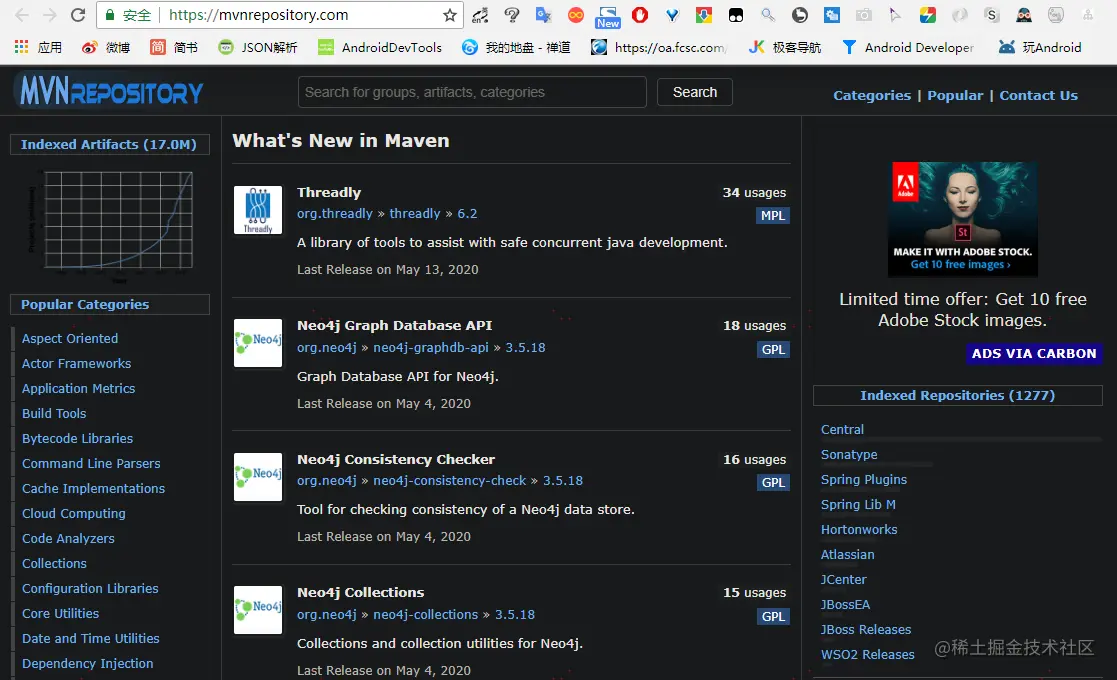Open the Central repository link

[x=842, y=429]
